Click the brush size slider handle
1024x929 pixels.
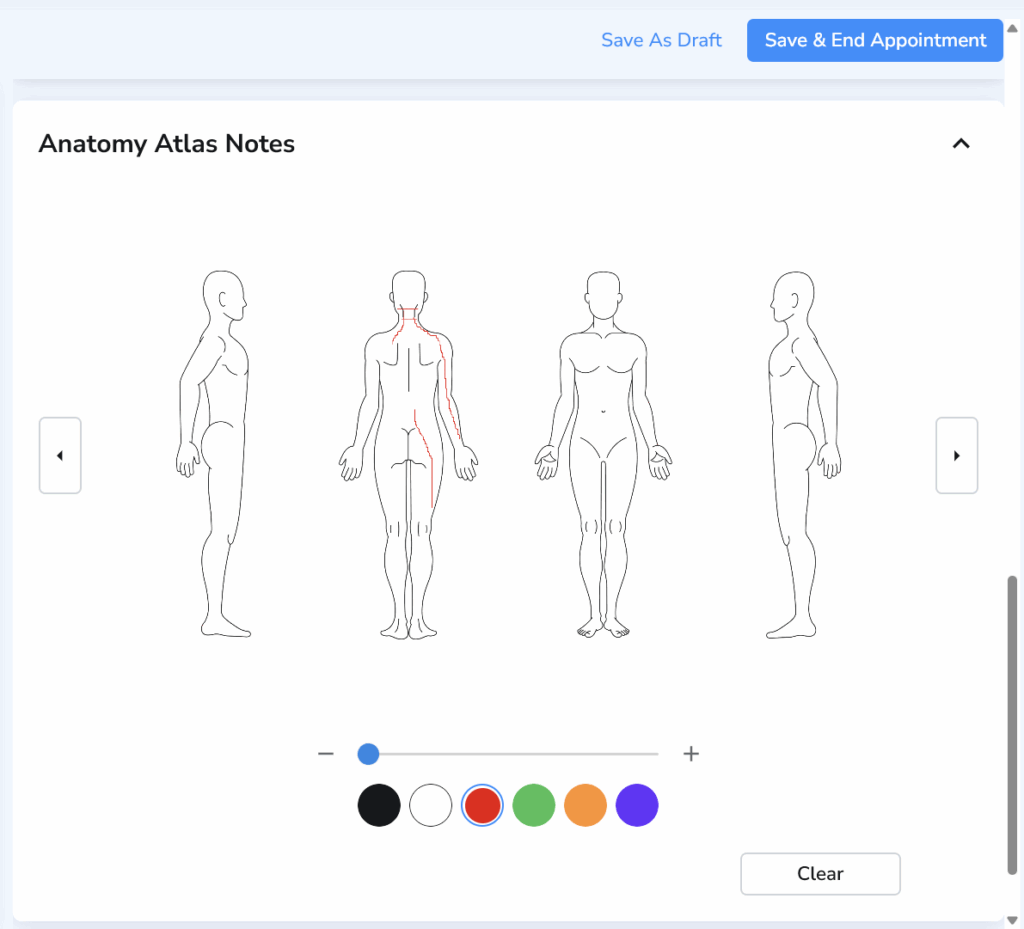click(x=368, y=753)
